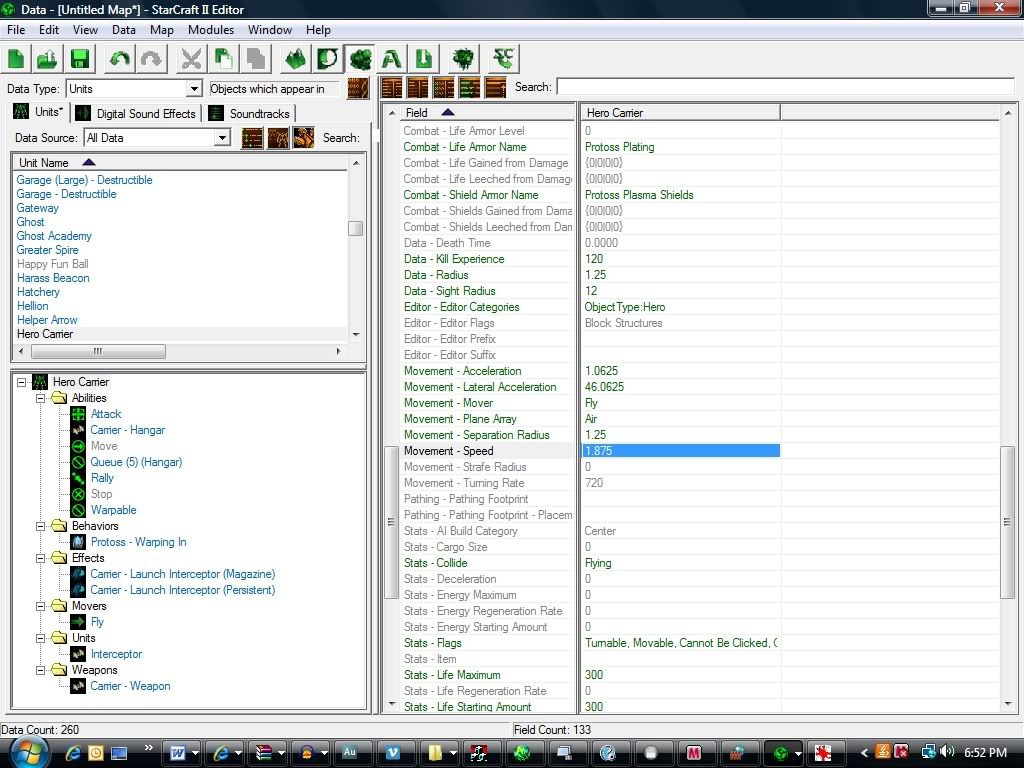
Task: Collapse the Effects folder
Action: (x=40, y=558)
